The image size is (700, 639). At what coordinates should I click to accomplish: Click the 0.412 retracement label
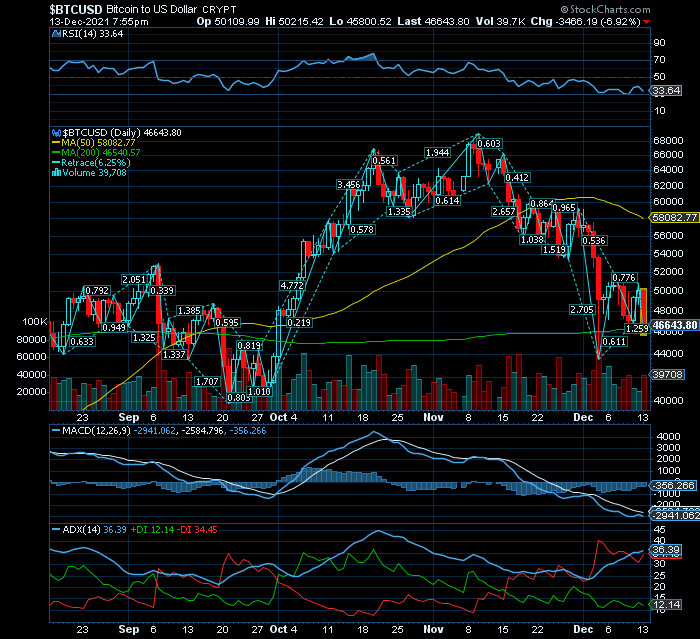pyautogui.click(x=517, y=177)
